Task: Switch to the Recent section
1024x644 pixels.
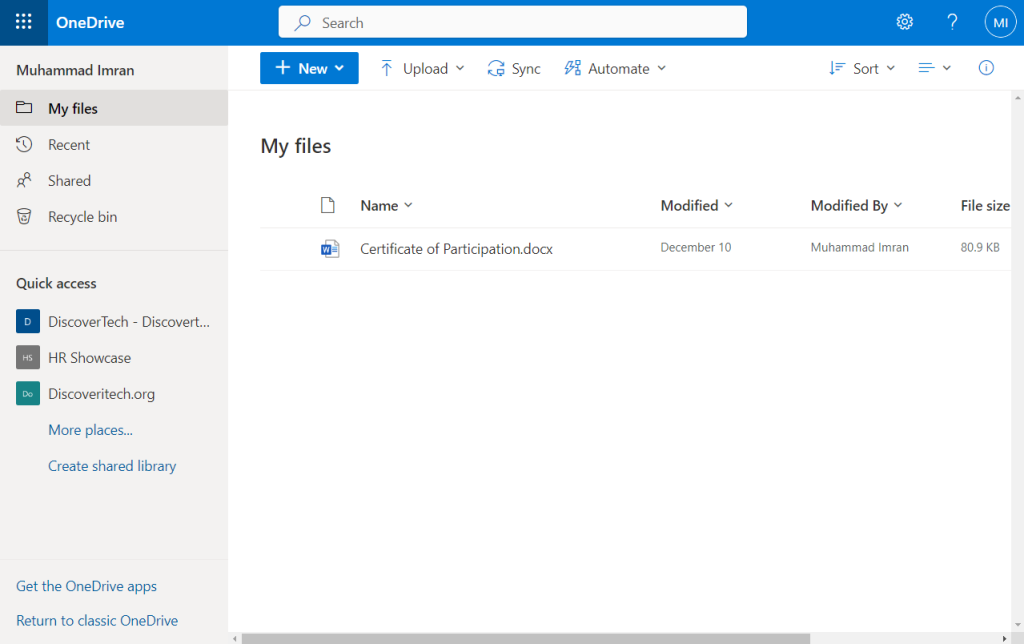Action: [66, 144]
